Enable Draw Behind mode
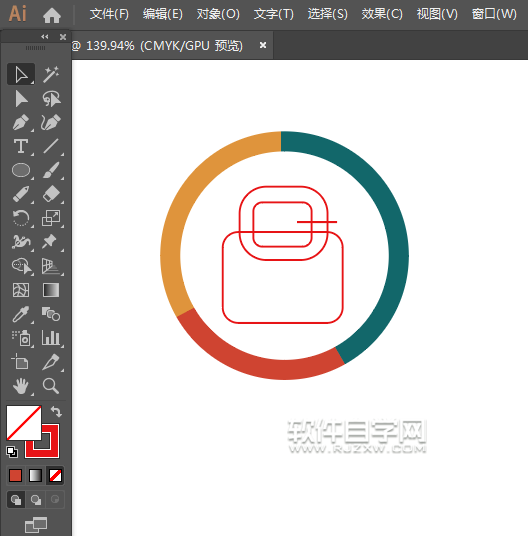Screen dimensions: 528x536 [x=36, y=500]
